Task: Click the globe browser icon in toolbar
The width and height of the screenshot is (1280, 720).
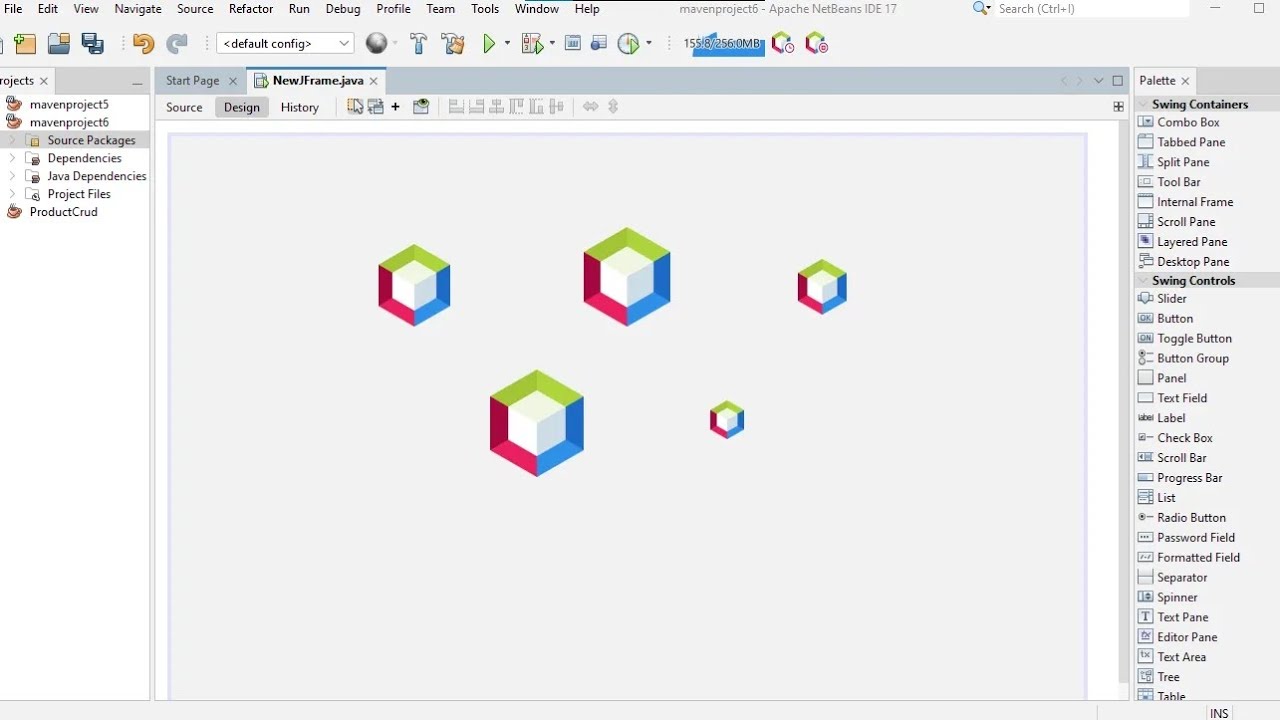Action: (376, 44)
